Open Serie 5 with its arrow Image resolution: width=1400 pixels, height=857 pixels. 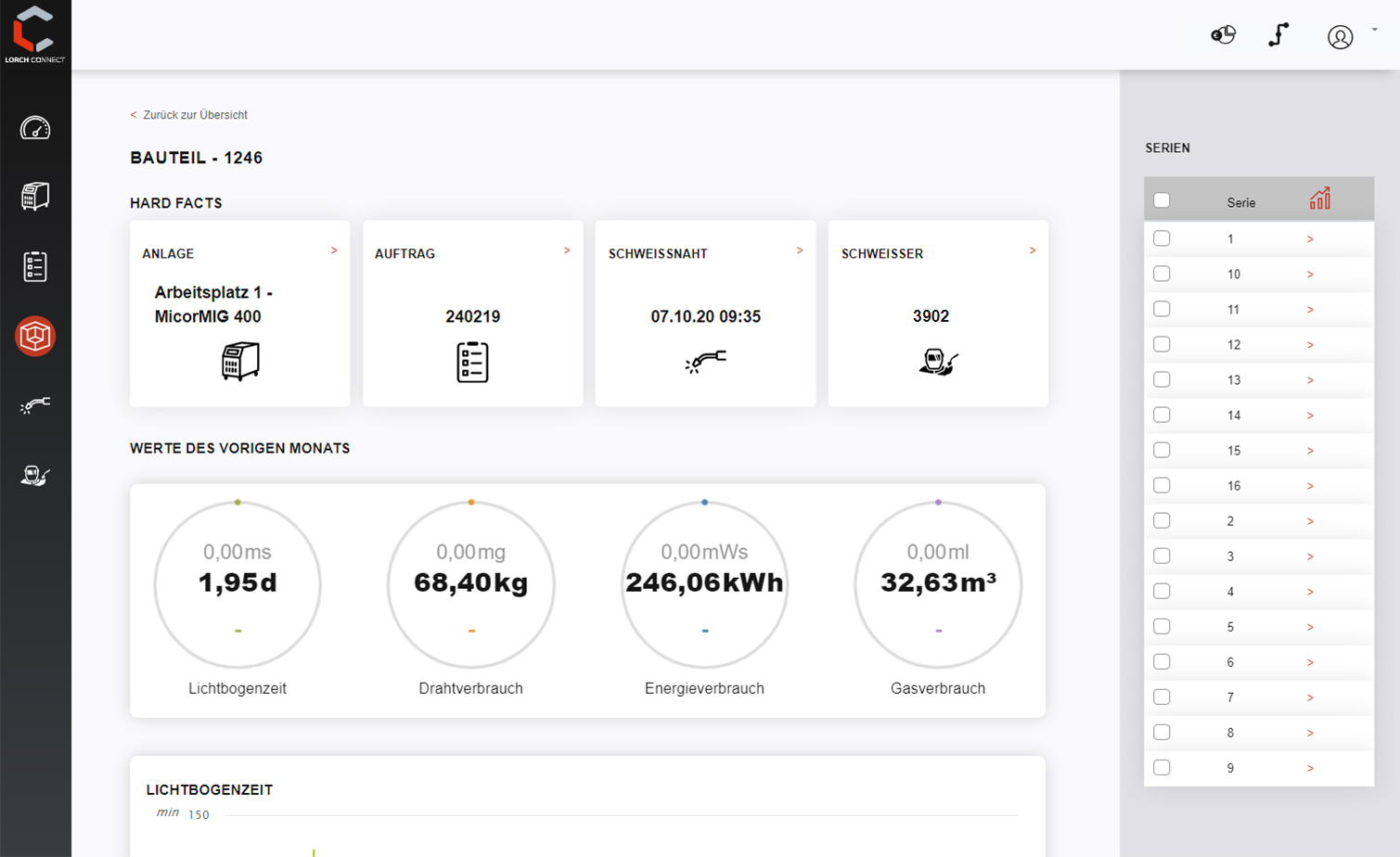(1310, 627)
